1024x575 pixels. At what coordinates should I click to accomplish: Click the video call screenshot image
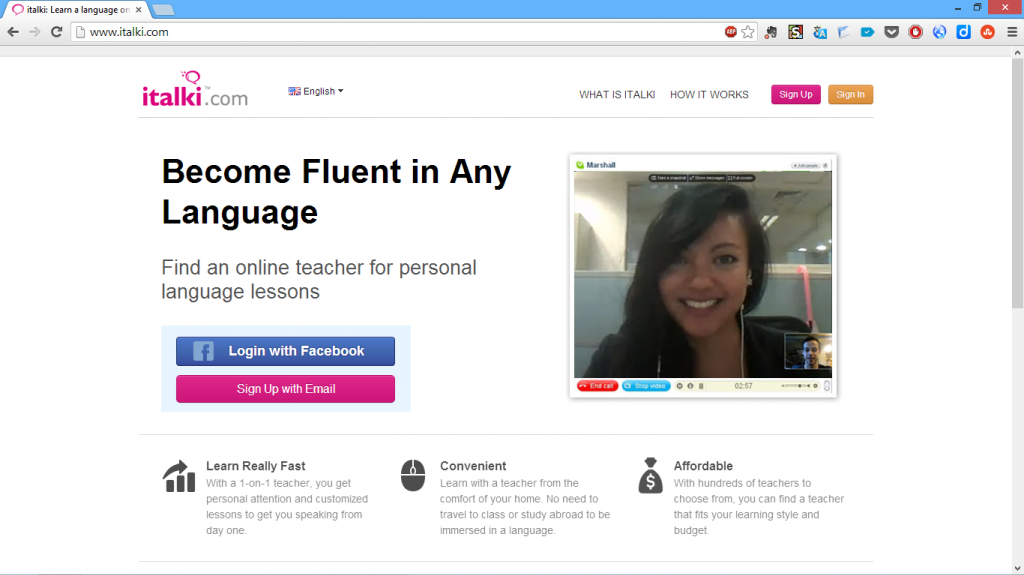click(703, 276)
